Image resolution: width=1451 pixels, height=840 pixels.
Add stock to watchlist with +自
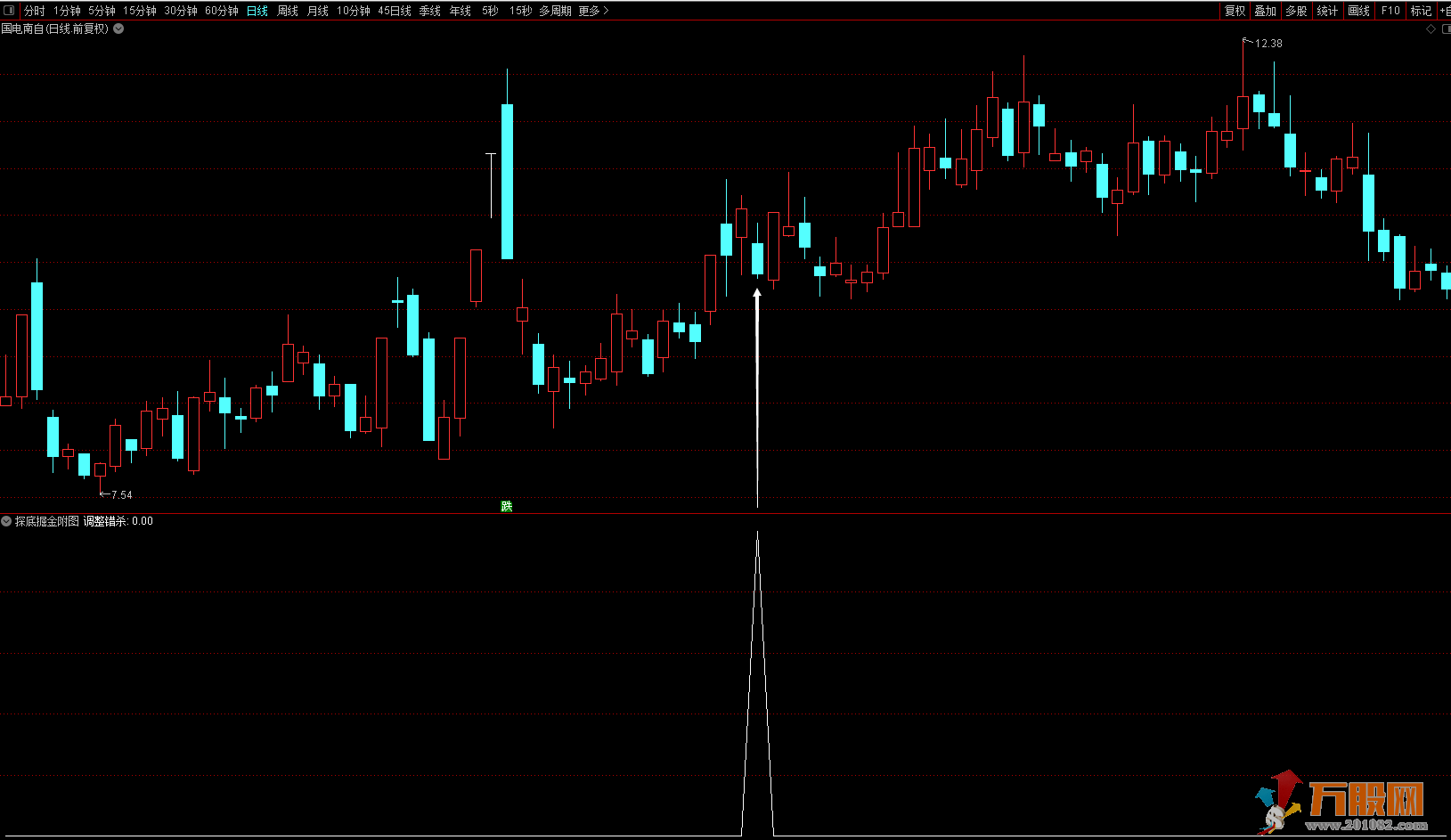coord(1445,11)
